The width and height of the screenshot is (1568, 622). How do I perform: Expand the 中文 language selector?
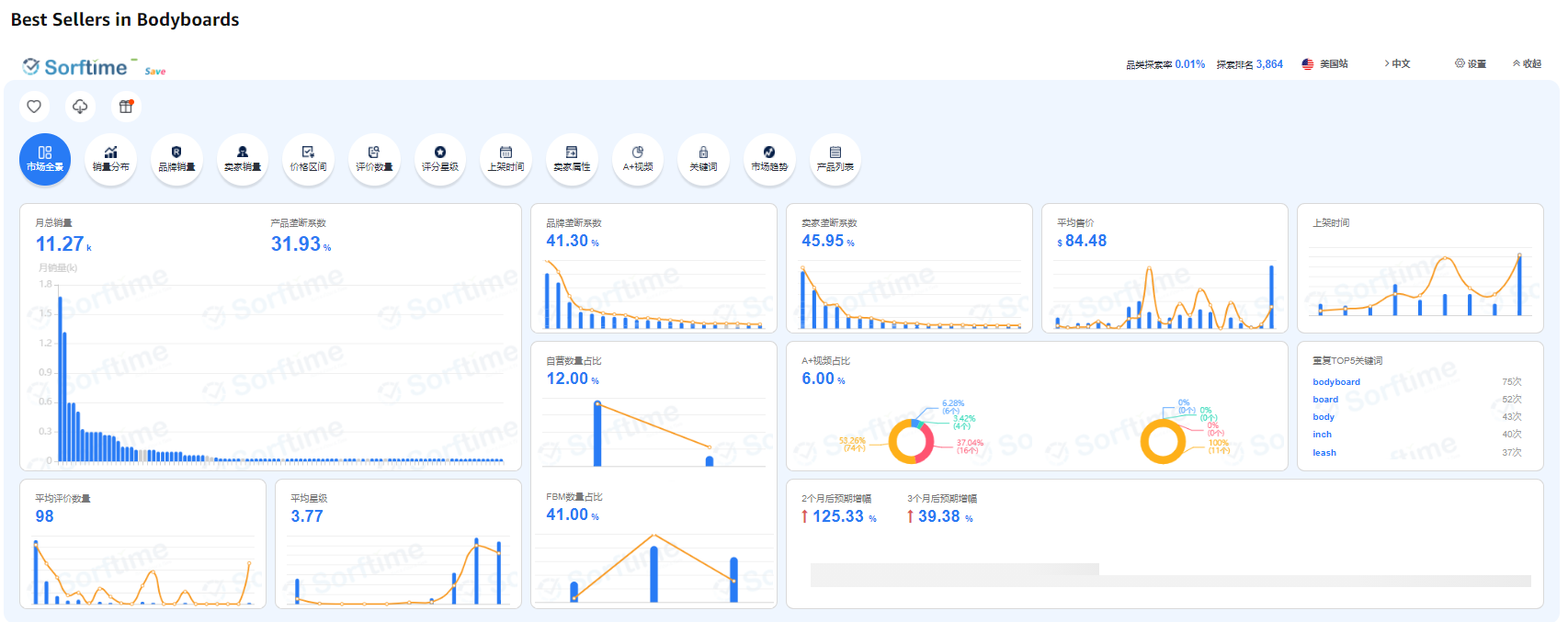coord(1397,64)
